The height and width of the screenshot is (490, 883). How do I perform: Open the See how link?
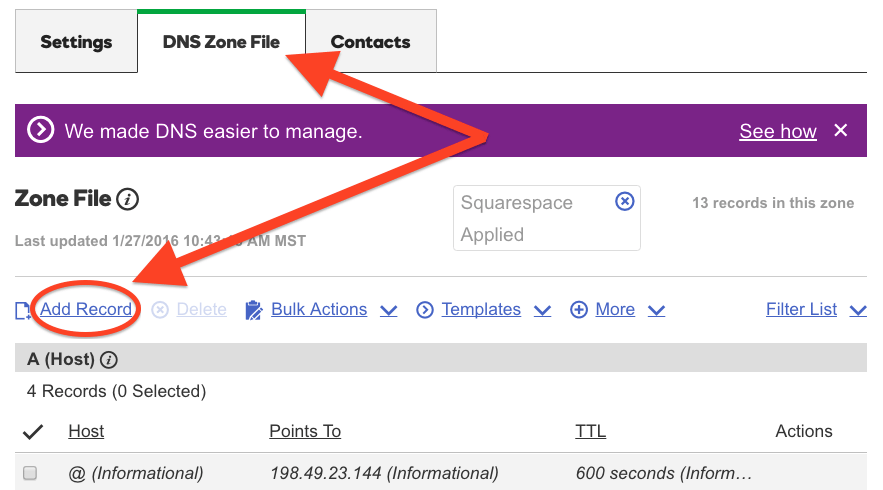click(778, 131)
